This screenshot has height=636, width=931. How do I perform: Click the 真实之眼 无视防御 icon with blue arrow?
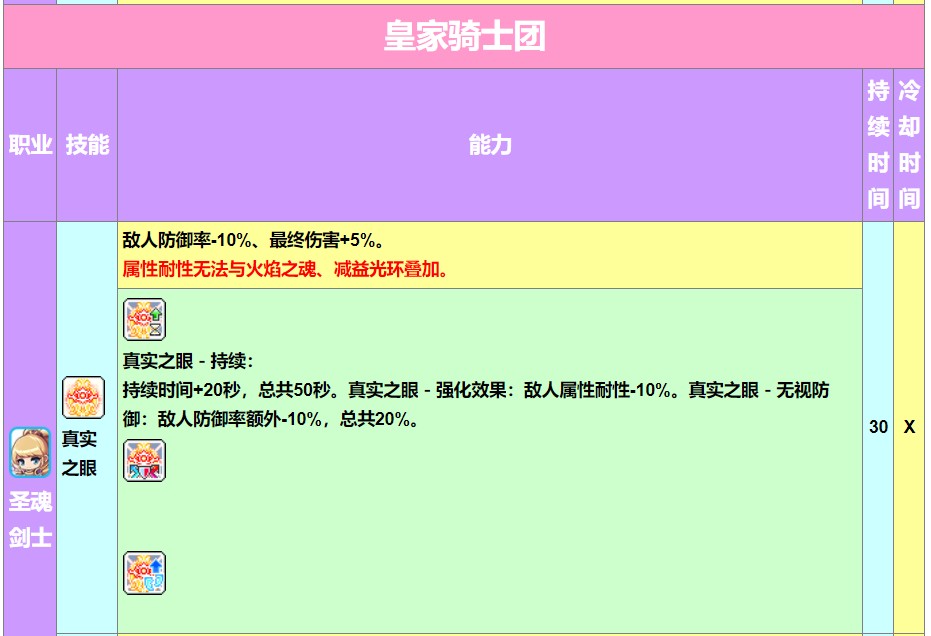144,573
